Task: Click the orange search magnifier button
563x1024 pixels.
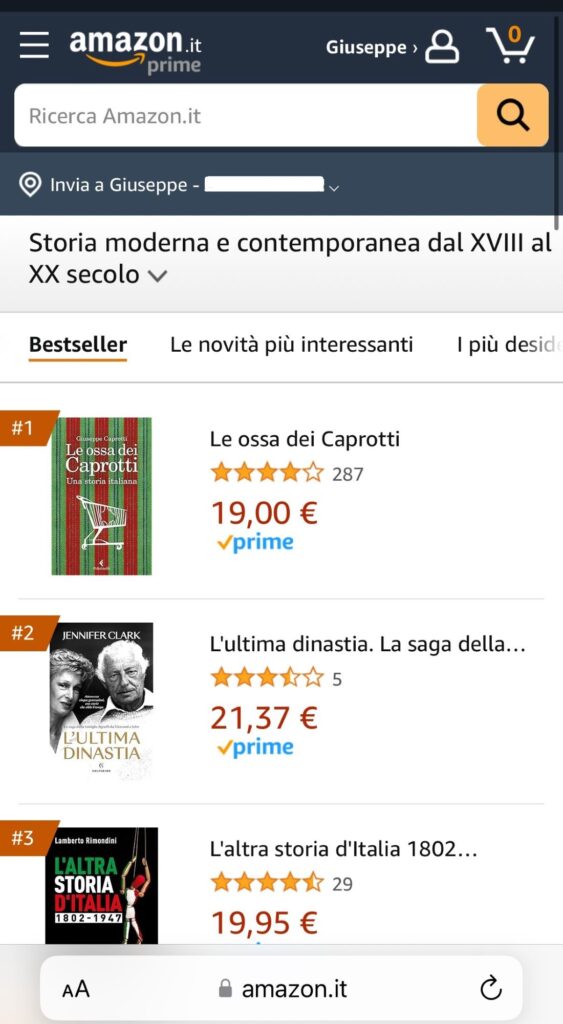Action: pos(513,115)
